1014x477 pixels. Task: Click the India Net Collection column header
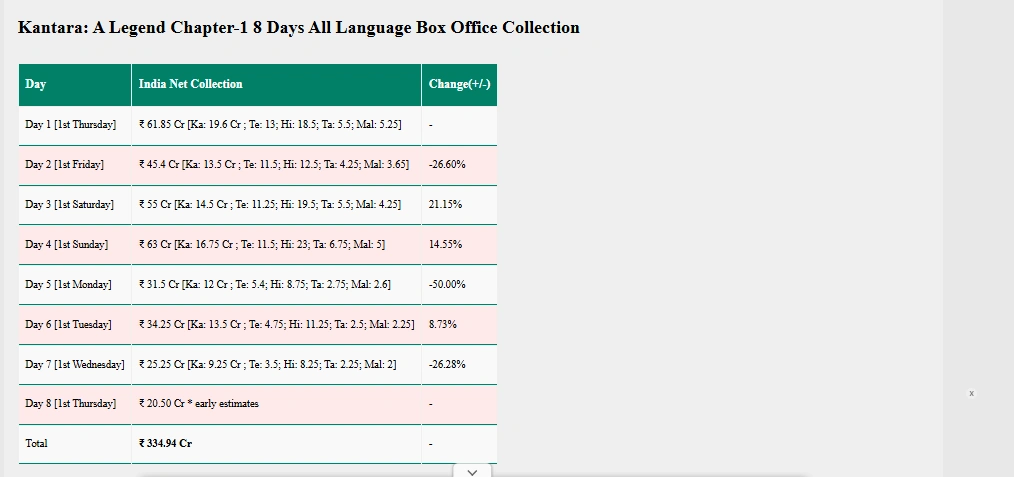click(x=191, y=84)
